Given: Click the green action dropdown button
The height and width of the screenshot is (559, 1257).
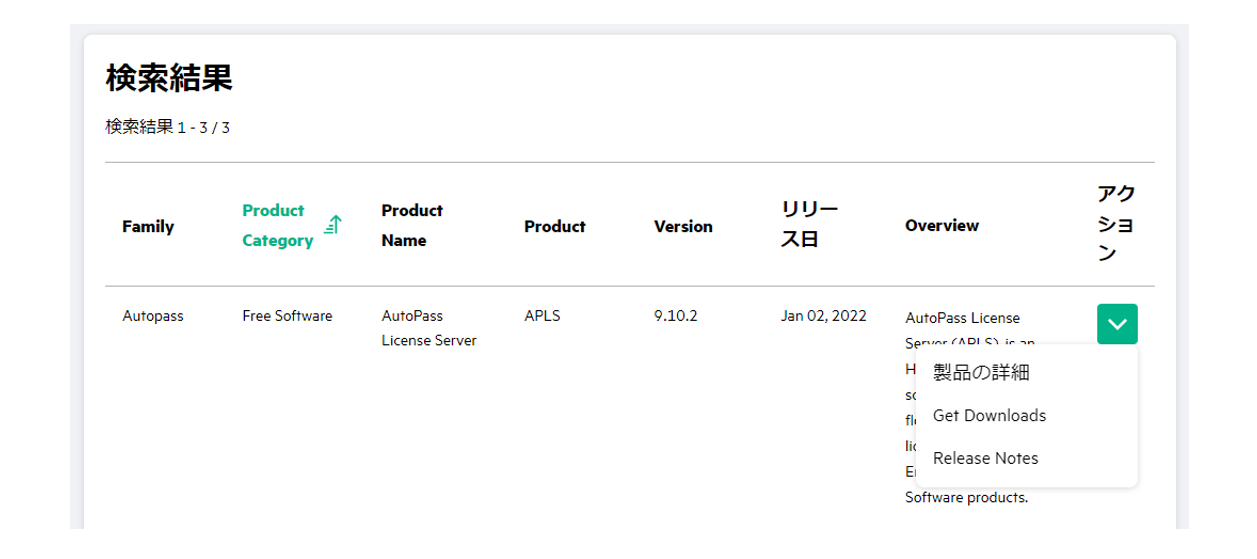Looking at the screenshot, I should pyautogui.click(x=1117, y=324).
